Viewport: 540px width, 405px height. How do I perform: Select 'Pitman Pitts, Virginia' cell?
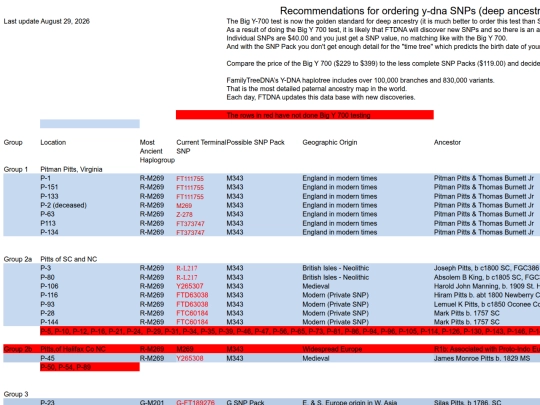[71, 169]
